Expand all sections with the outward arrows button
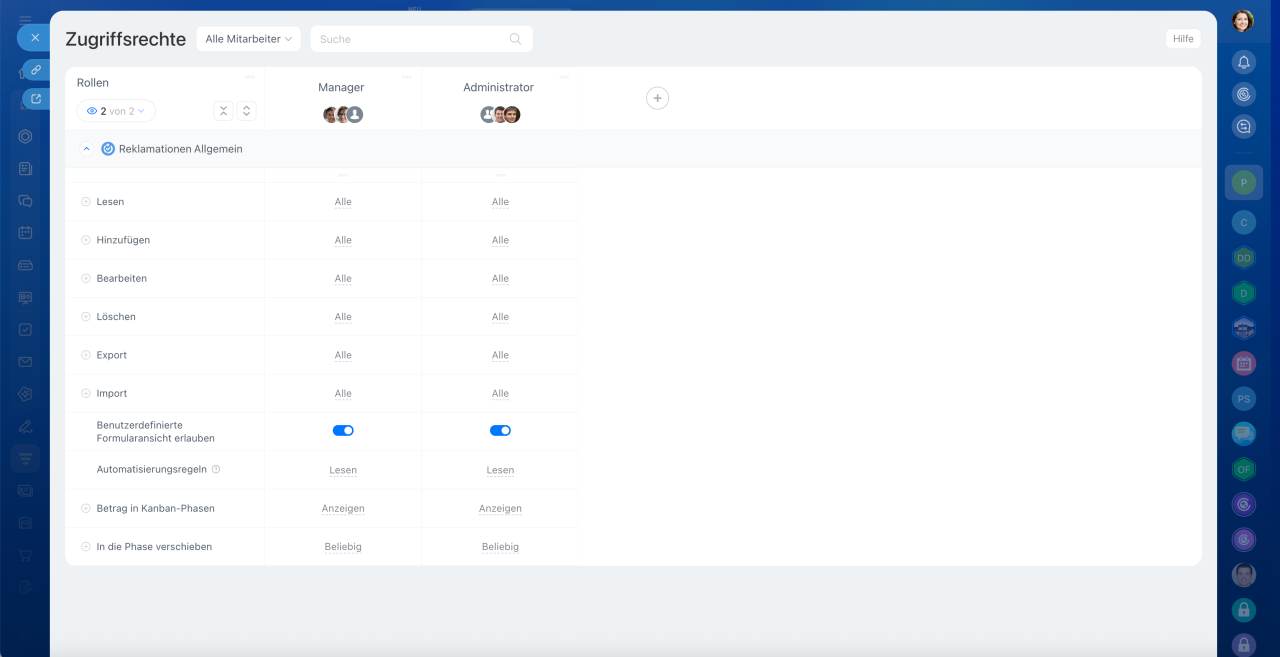 pos(247,111)
